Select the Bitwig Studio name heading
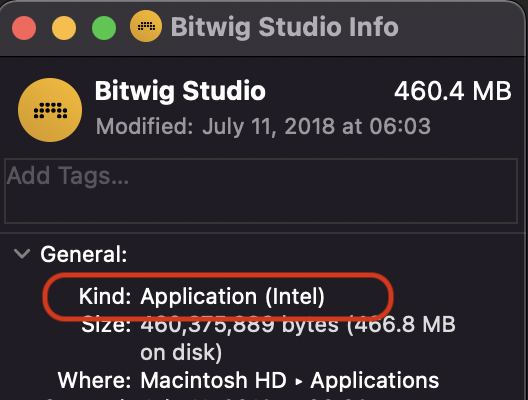This screenshot has width=528, height=400. click(180, 91)
